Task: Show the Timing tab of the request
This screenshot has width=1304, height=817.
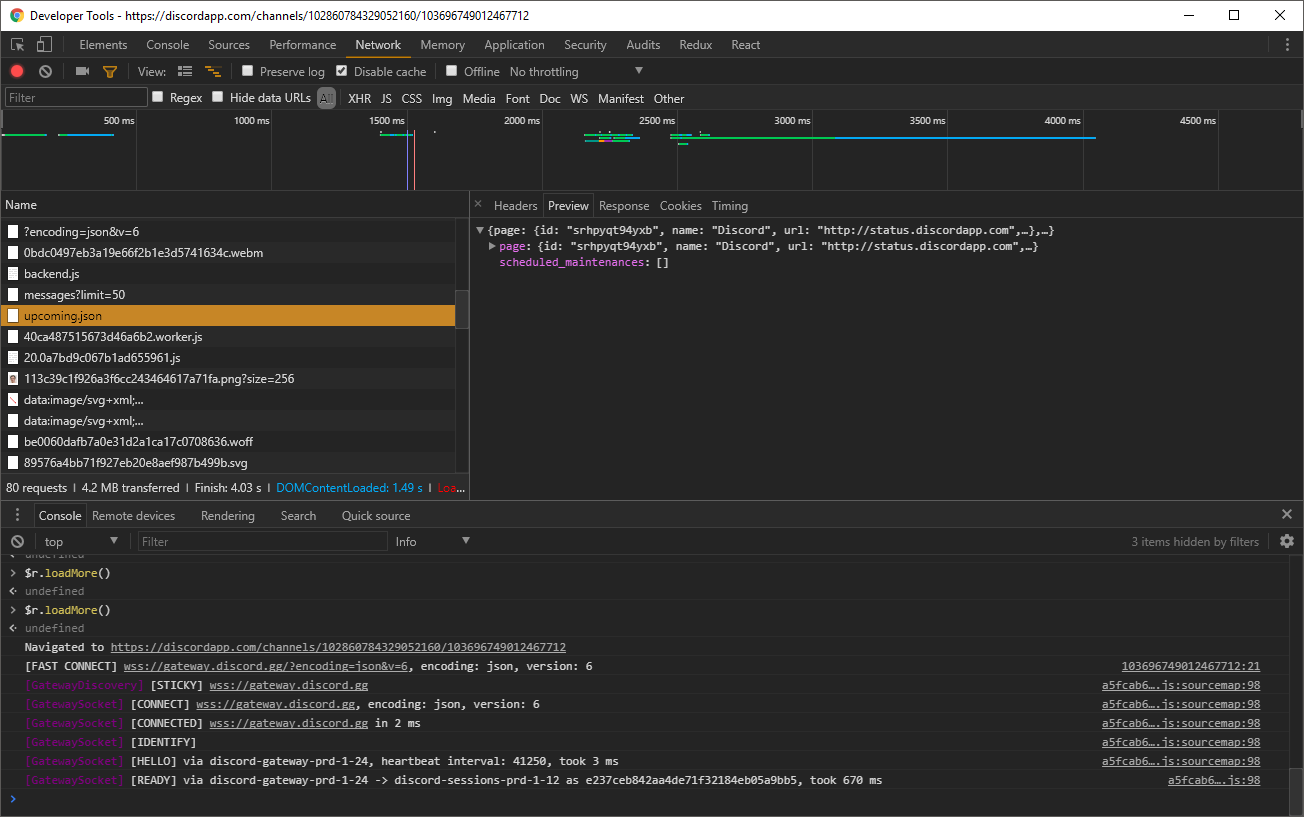Action: [729, 205]
